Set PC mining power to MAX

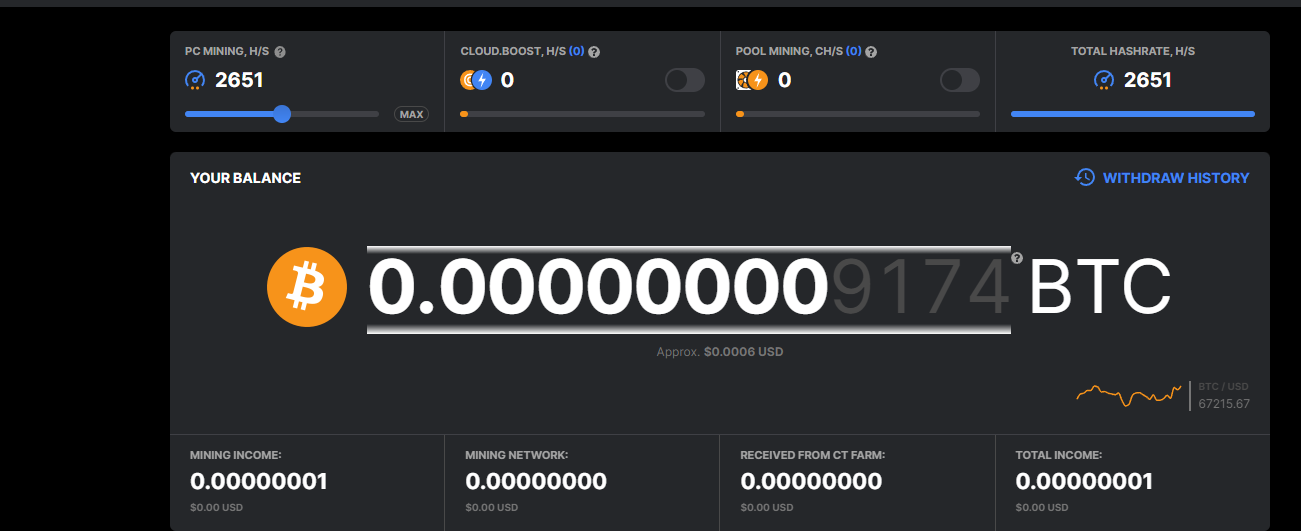tap(411, 114)
